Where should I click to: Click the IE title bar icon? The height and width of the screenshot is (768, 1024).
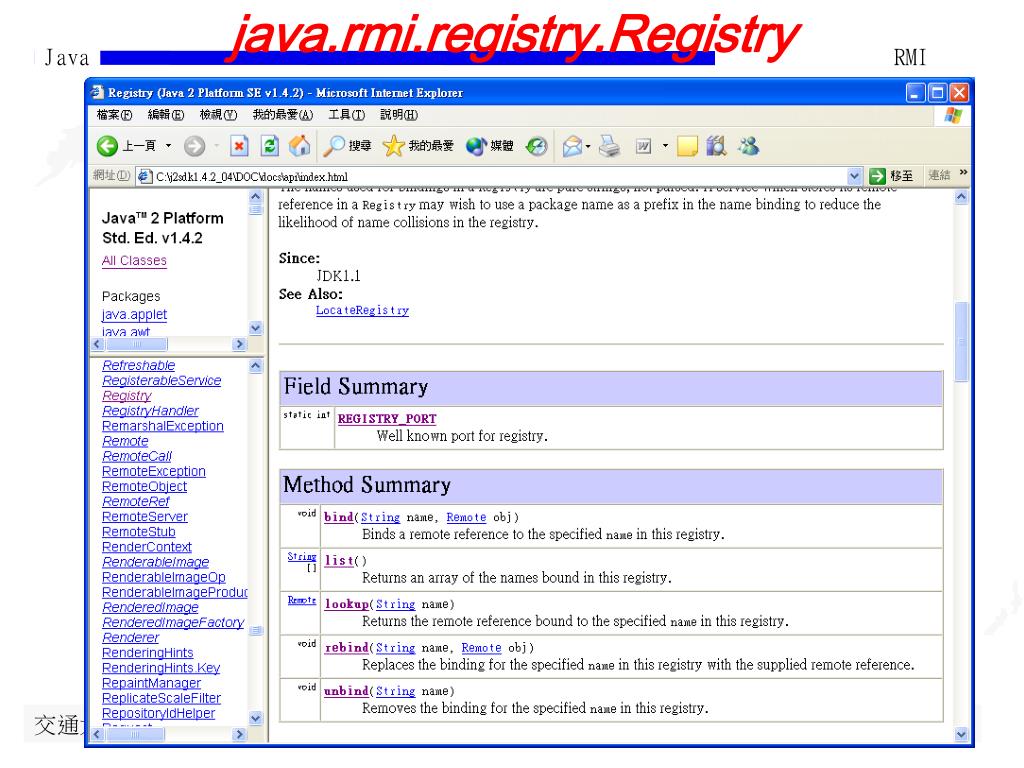click(97, 92)
